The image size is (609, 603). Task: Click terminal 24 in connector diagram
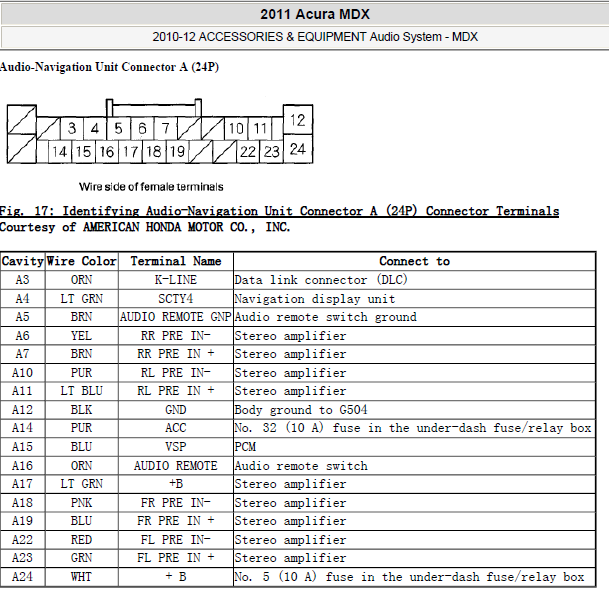tap(298, 149)
